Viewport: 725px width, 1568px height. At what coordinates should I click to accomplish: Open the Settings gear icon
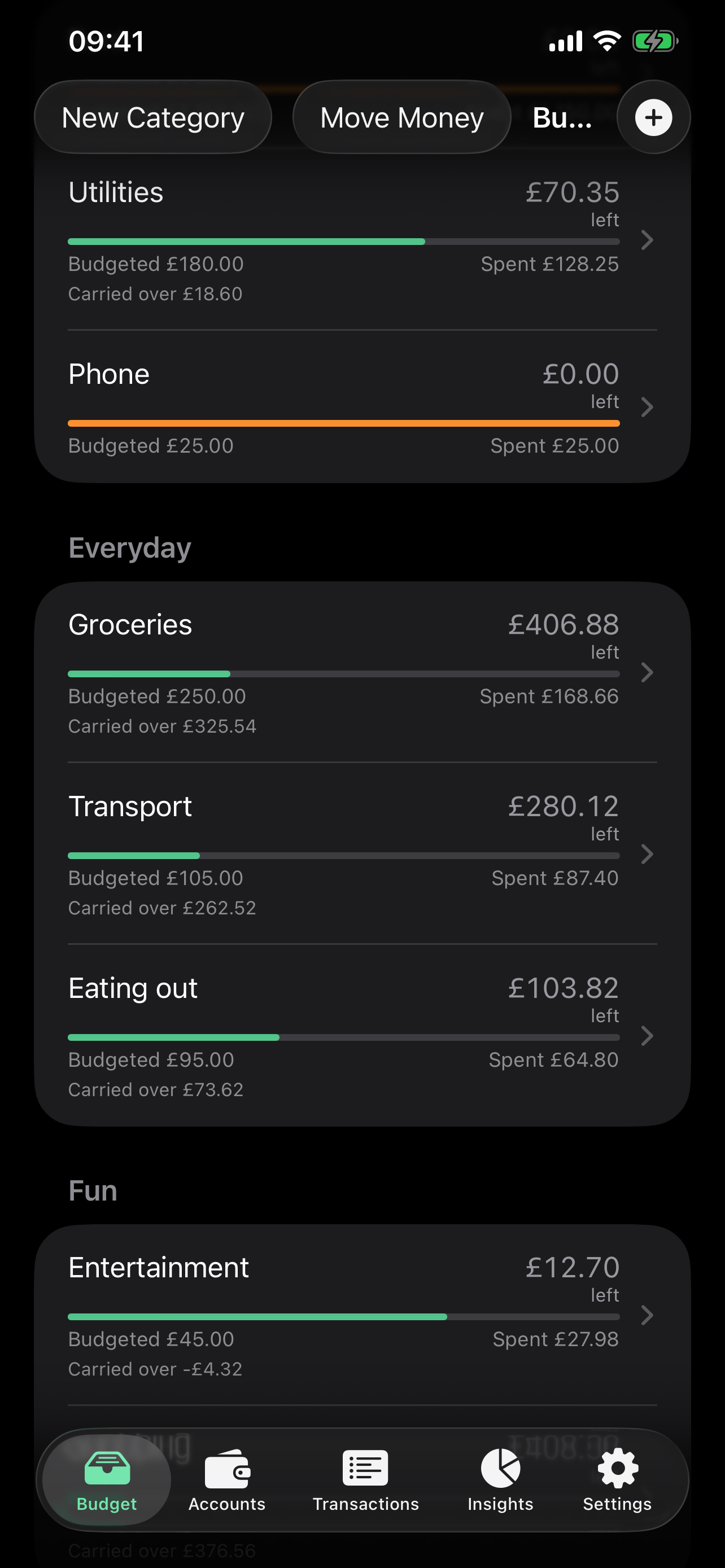617,1468
